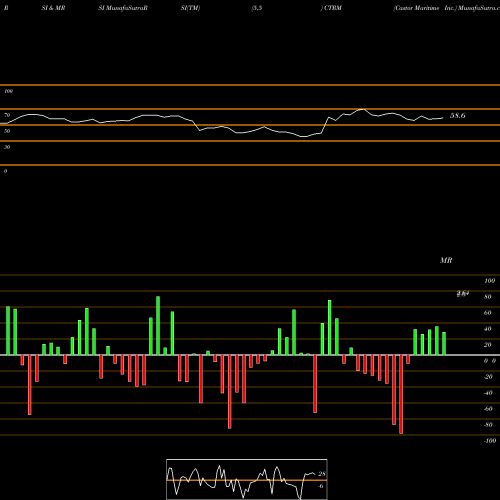
Task: Click the current RSI value 58.6
Action: 458,116
